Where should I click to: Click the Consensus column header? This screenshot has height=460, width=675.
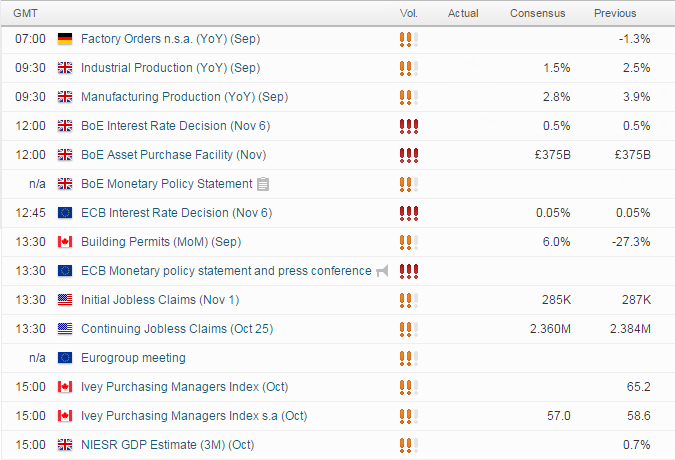pyautogui.click(x=537, y=13)
